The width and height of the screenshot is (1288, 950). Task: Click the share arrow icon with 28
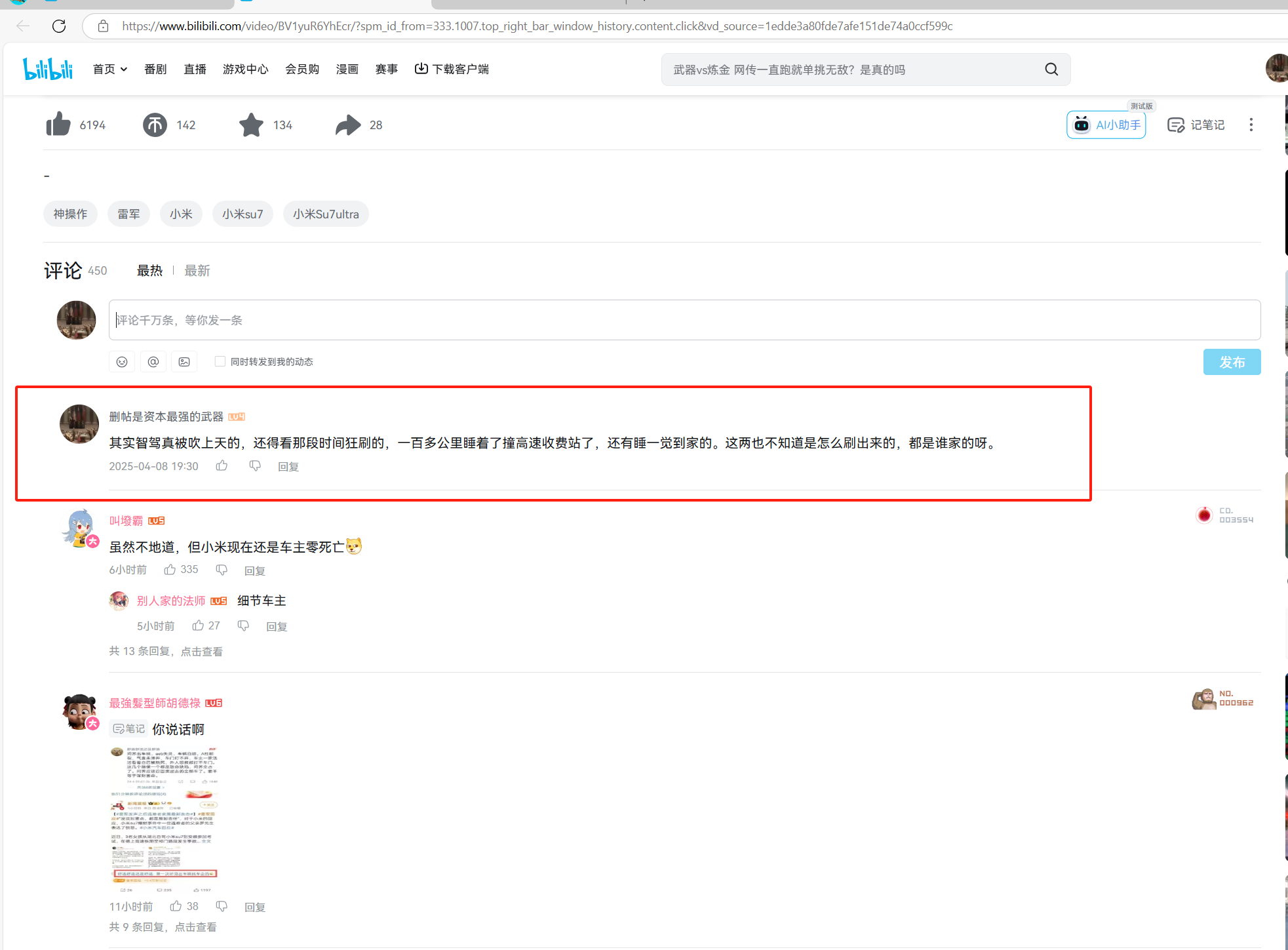coord(348,125)
